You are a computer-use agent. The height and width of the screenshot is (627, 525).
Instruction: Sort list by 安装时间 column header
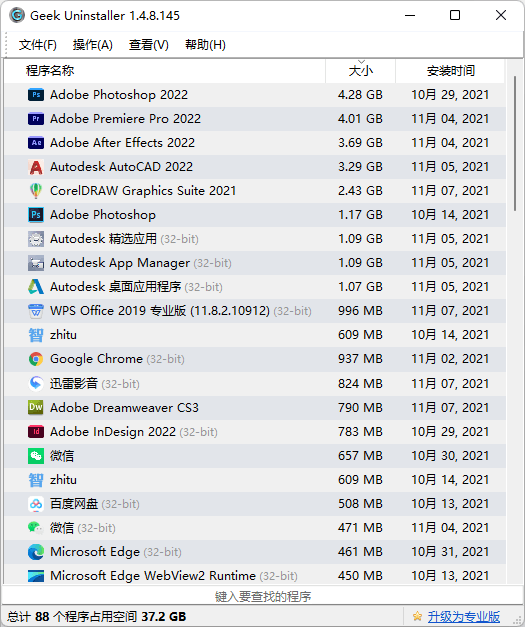pyautogui.click(x=450, y=71)
